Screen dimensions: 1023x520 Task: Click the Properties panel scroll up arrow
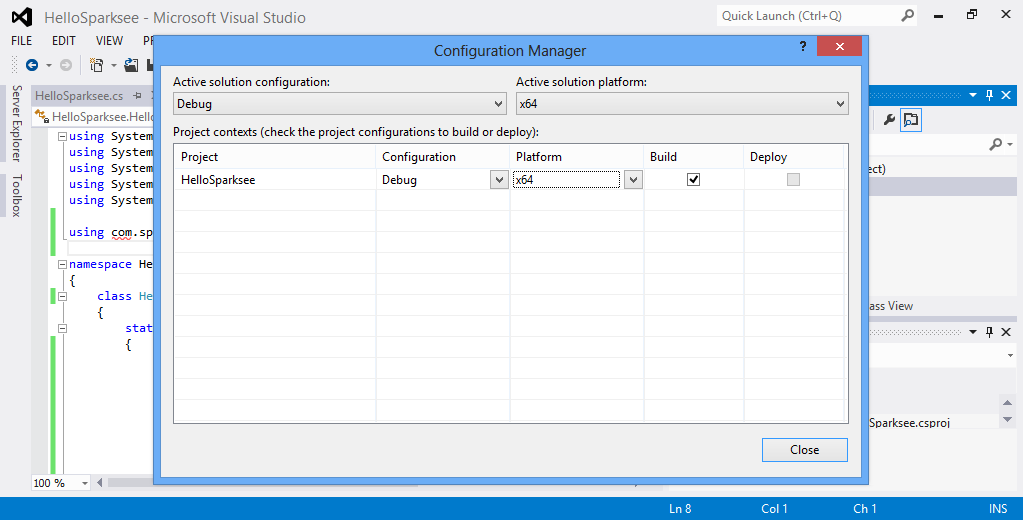point(1007,403)
